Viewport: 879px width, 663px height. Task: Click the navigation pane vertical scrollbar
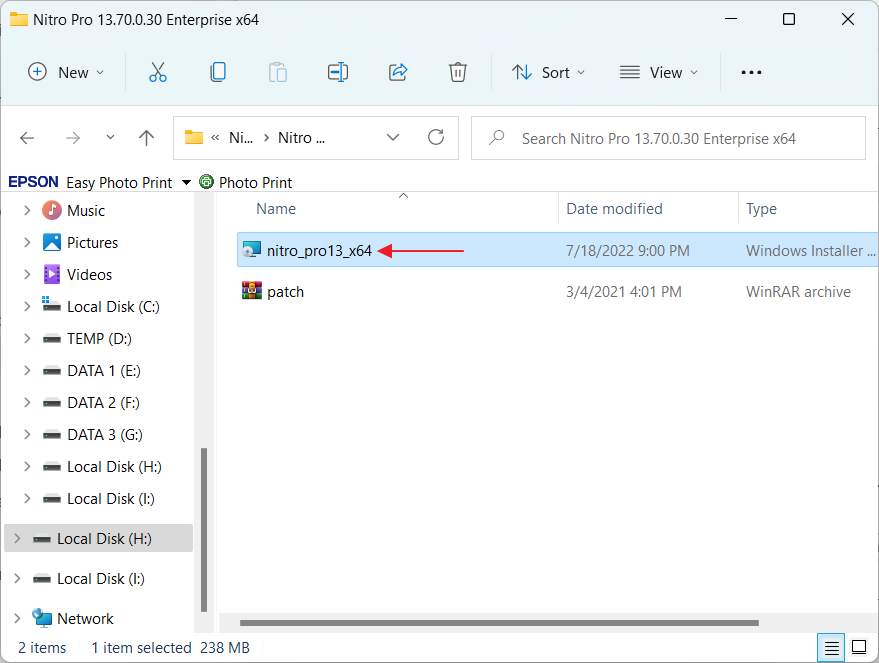pyautogui.click(x=203, y=530)
